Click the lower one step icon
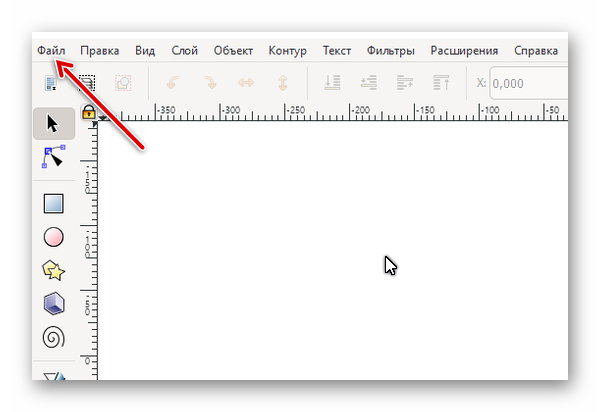Screen dimensions: 600x412 pyautogui.click(x=368, y=83)
